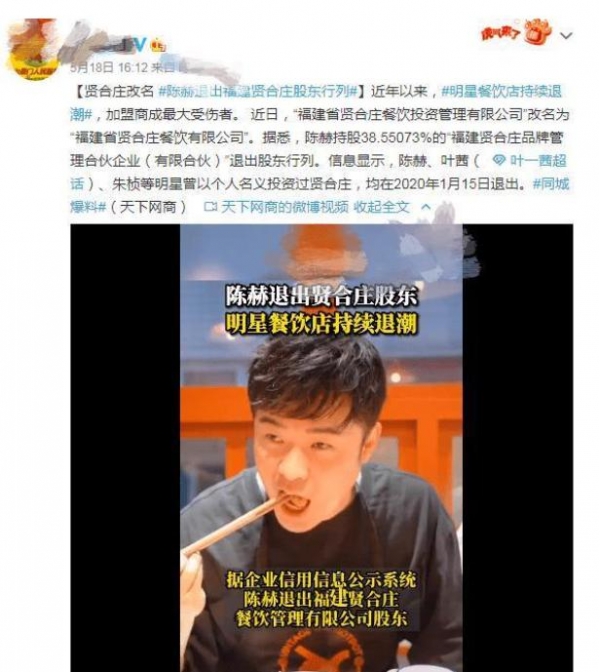Viewport: 600px width, 672px height.
Task: Open the poster's profile avatar
Action: (x=33, y=48)
